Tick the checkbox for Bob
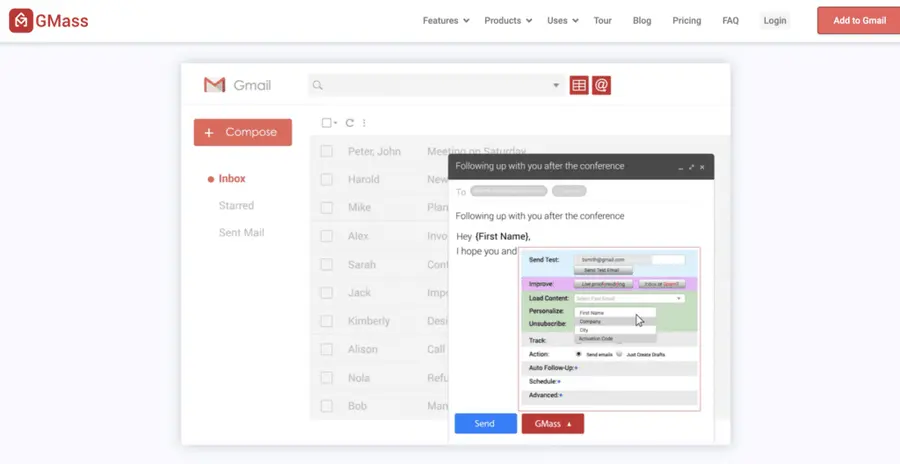 [x=327, y=406]
